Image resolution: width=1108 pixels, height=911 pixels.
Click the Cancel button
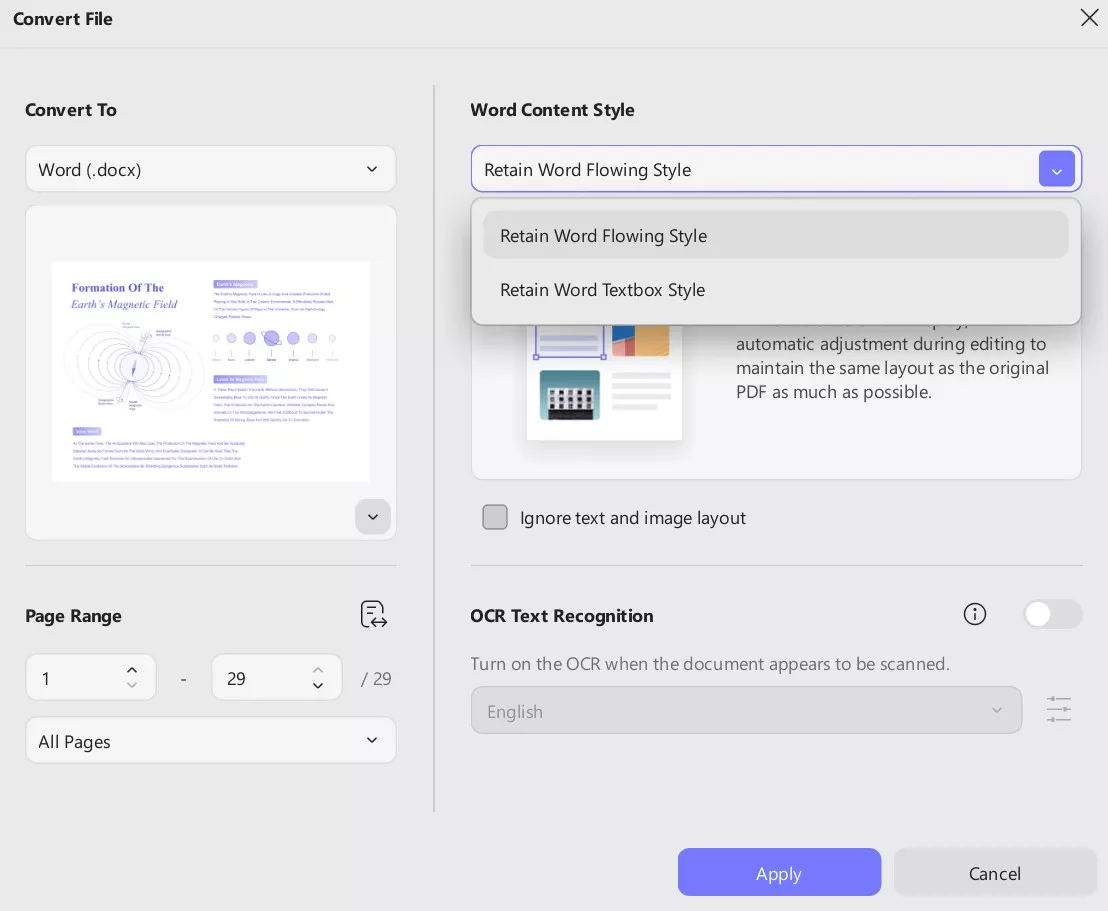994,873
